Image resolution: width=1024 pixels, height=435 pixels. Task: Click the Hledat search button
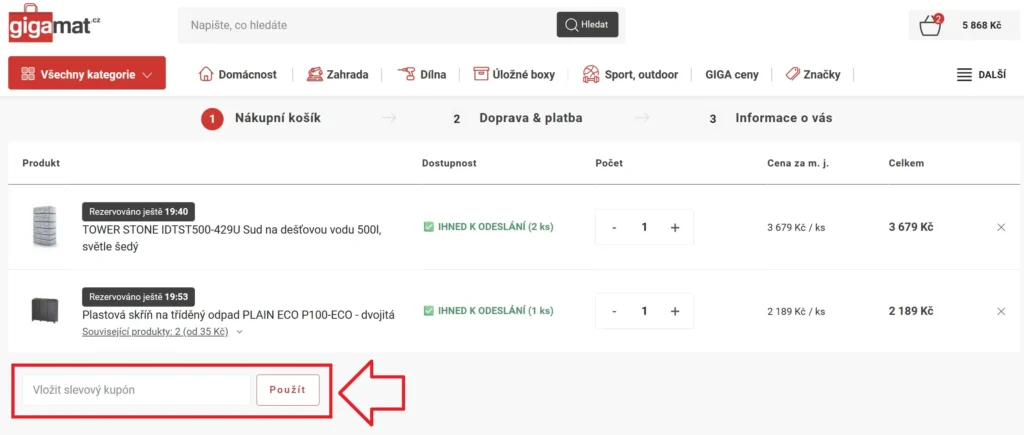[587, 25]
